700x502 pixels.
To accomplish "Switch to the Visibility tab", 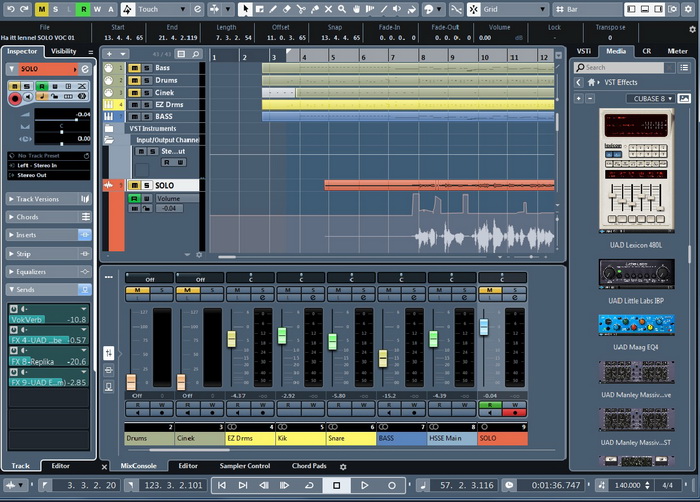I will click(x=63, y=51).
